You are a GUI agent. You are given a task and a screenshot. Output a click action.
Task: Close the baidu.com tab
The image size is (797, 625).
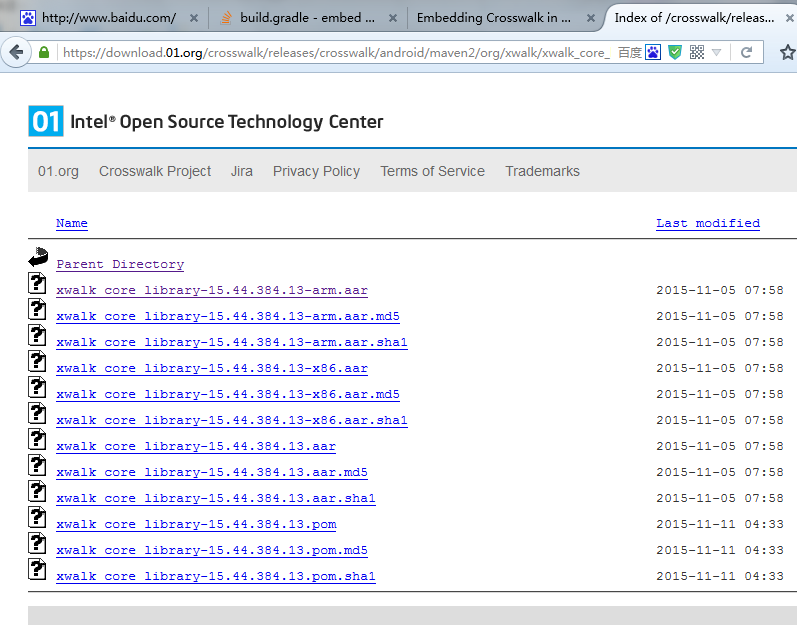coord(194,18)
